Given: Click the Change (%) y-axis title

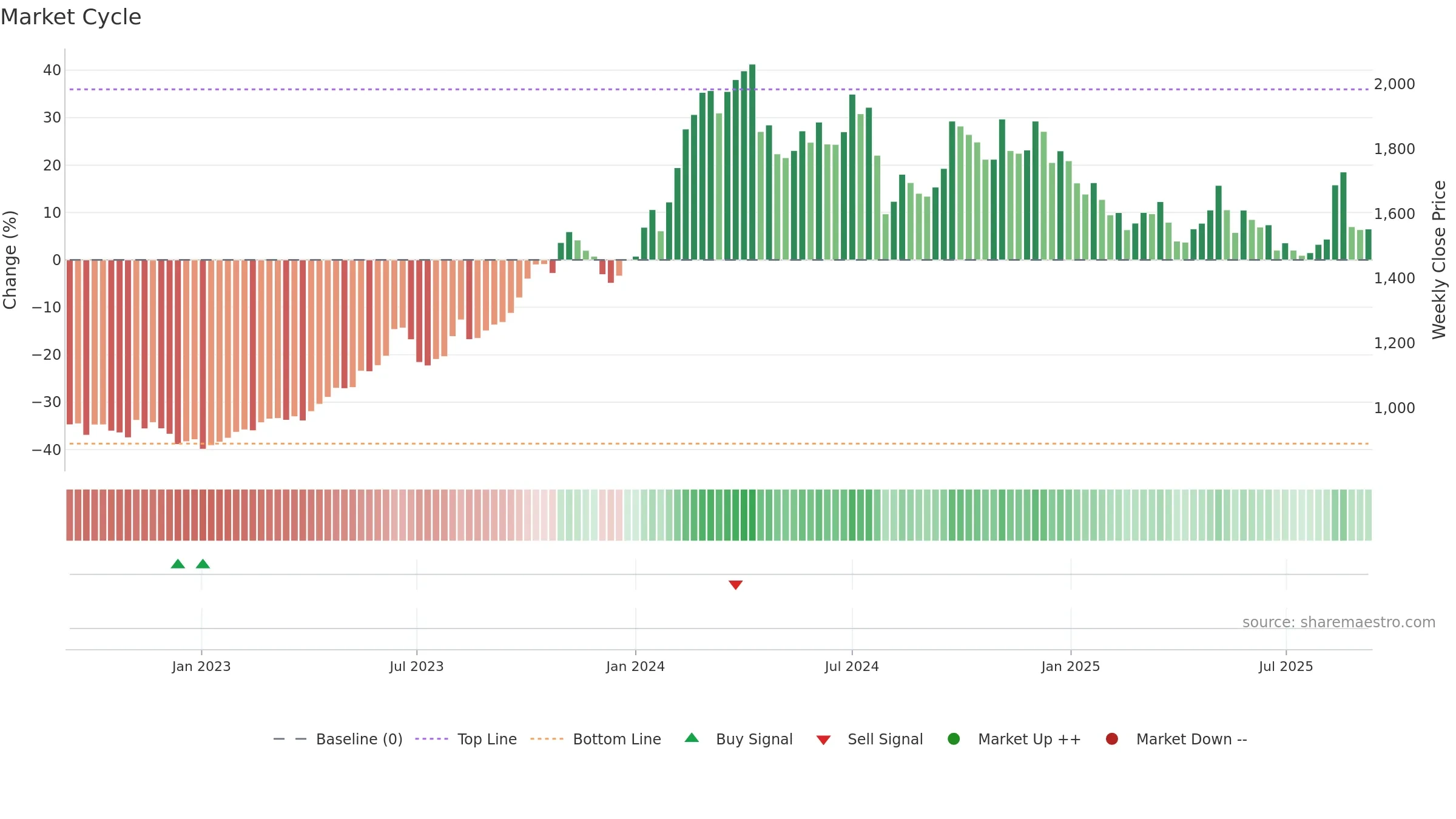Looking at the screenshot, I should [x=10, y=260].
